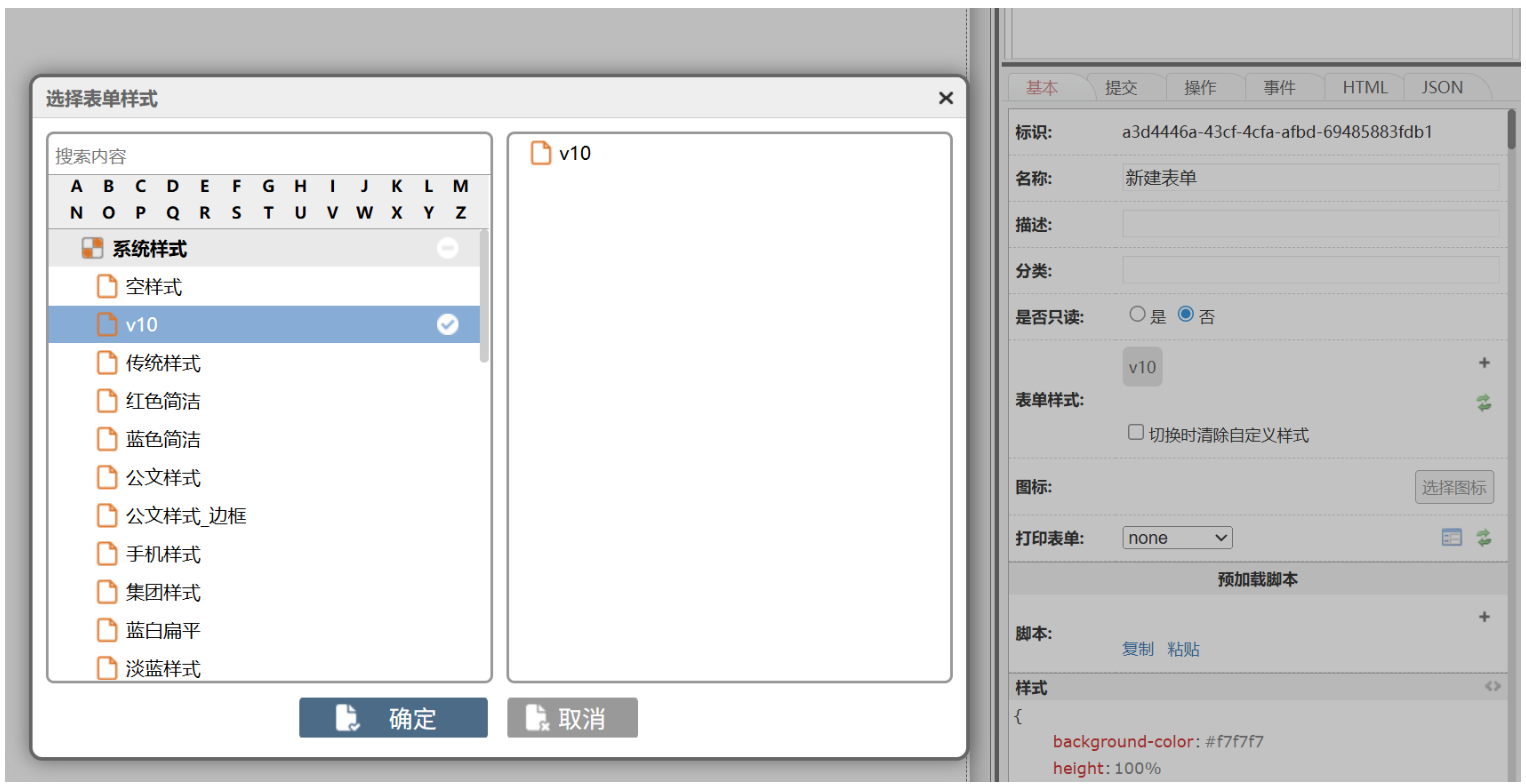1526x784 pixels.
Task: Enable 切换时清除自定义样式 checkbox
Action: [1136, 433]
